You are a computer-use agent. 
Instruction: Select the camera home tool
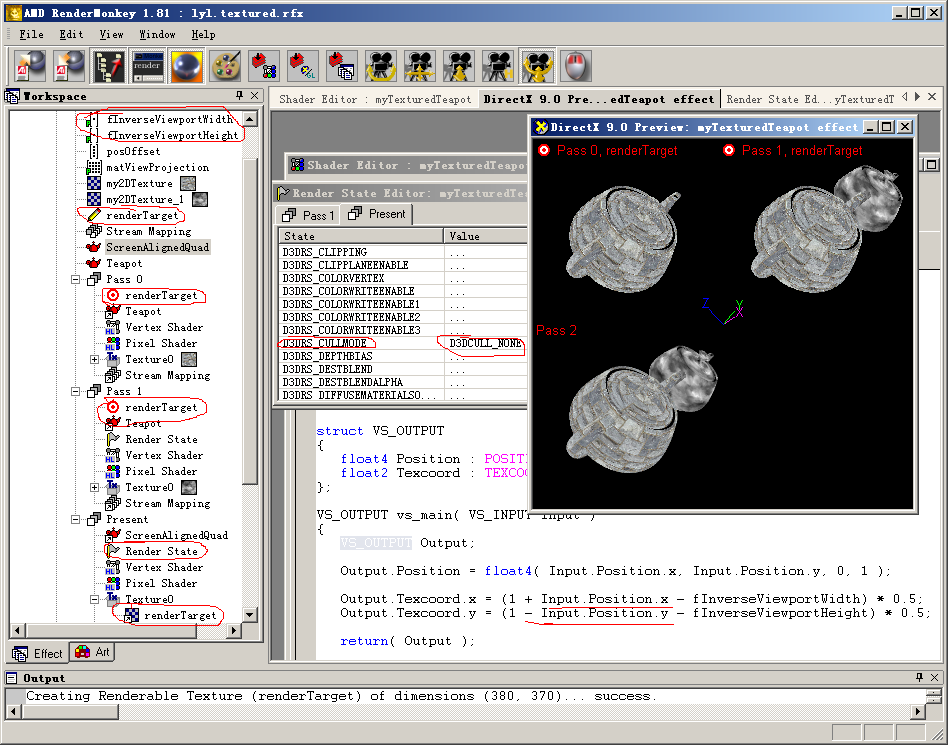point(498,66)
